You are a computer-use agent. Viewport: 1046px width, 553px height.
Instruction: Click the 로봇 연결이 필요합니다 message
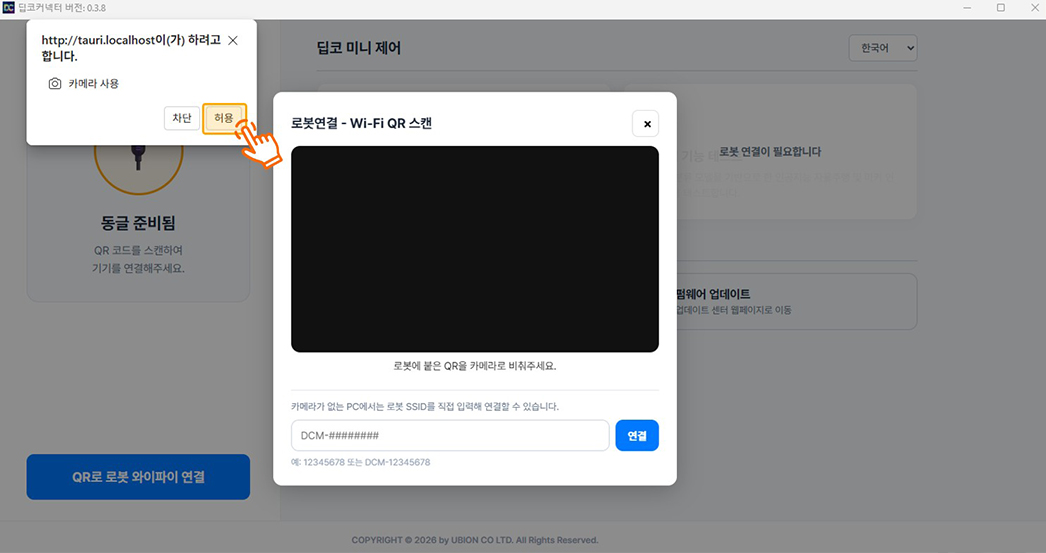(770, 152)
